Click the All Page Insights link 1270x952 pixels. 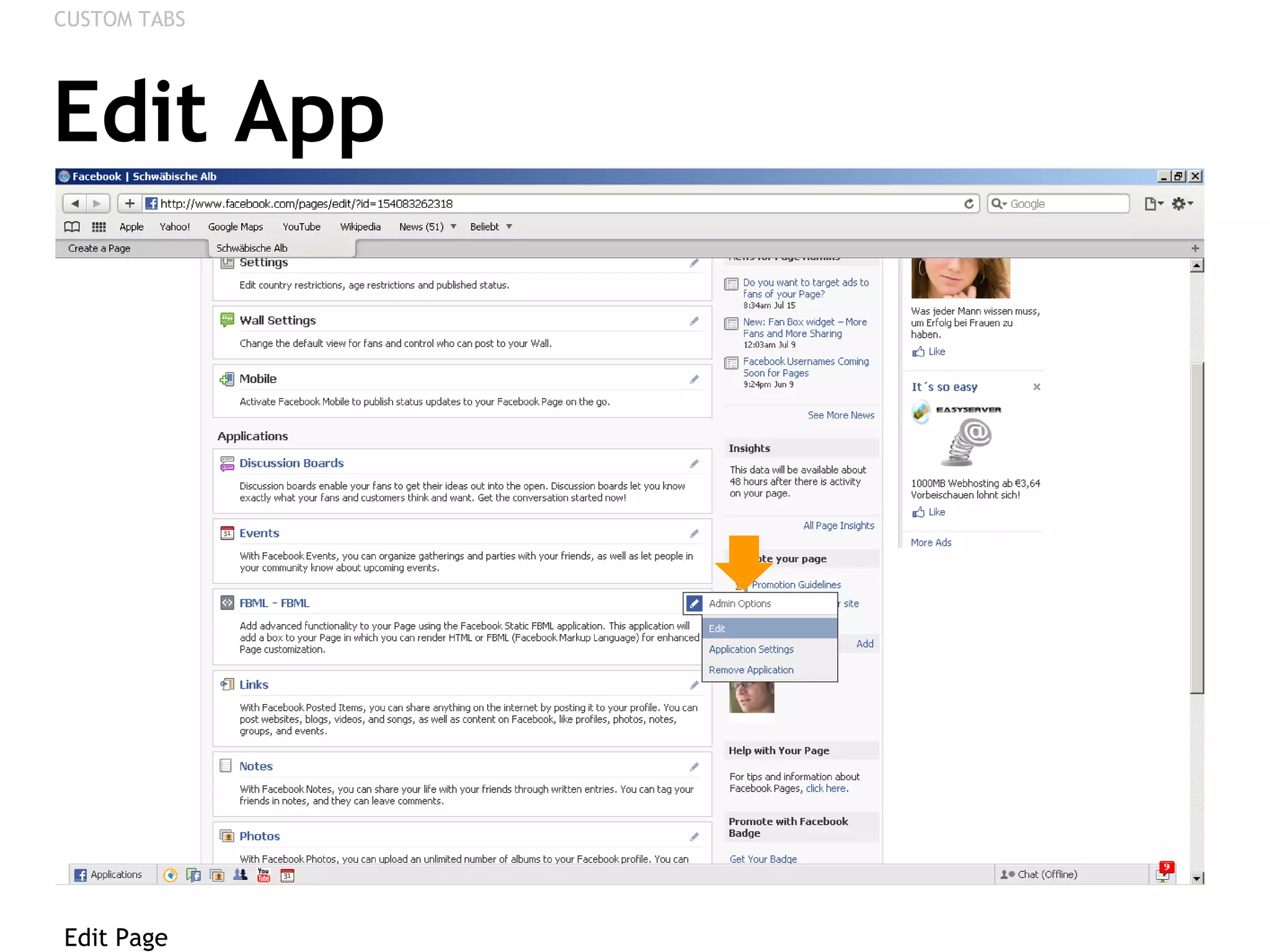point(838,526)
